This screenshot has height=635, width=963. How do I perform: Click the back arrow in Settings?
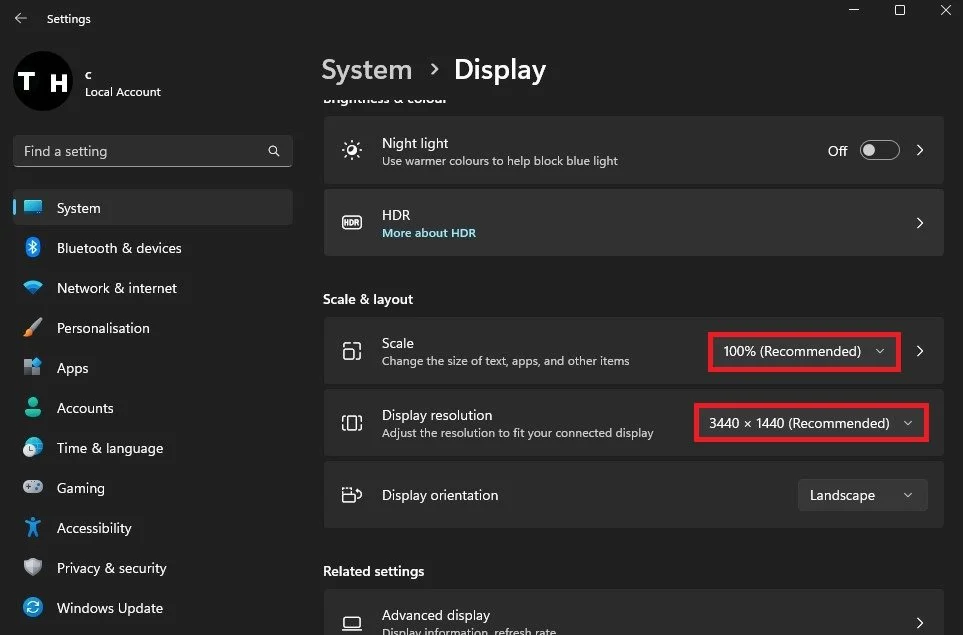pyautogui.click(x=20, y=18)
